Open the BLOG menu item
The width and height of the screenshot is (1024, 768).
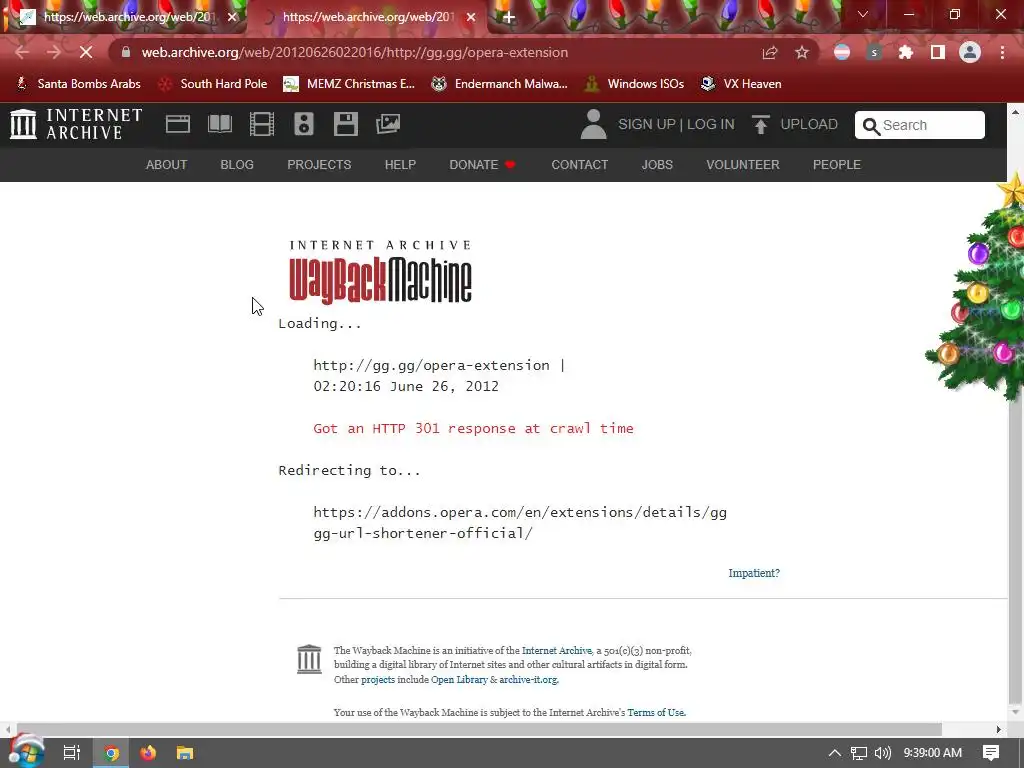(237, 165)
